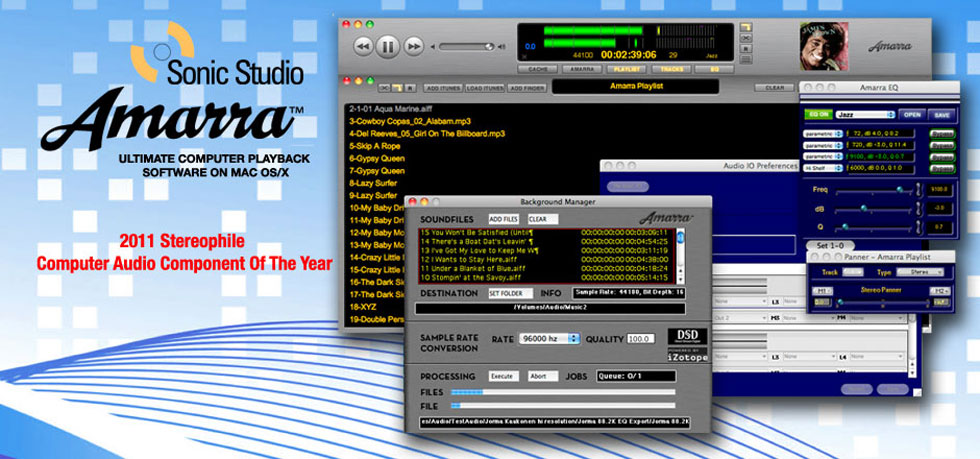980x459 pixels.
Task: Click ADD FILES in Background Manager
Action: (x=504, y=219)
